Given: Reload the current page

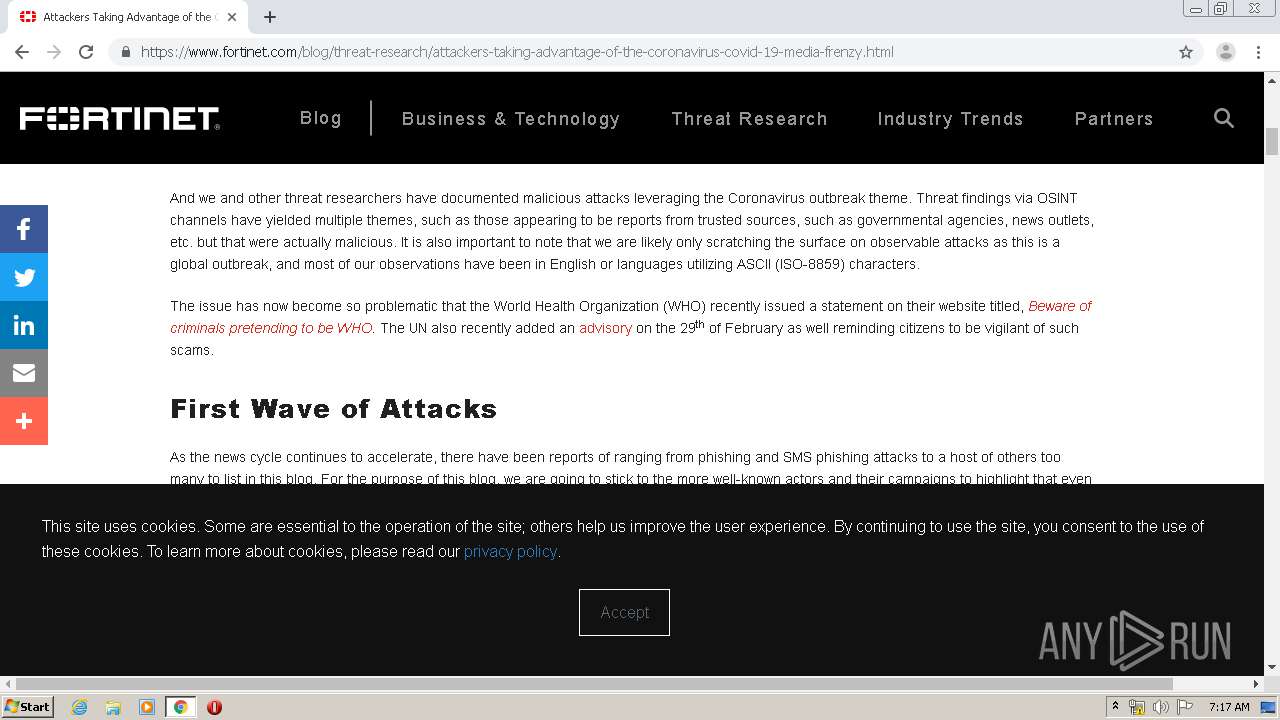Looking at the screenshot, I should (86, 52).
